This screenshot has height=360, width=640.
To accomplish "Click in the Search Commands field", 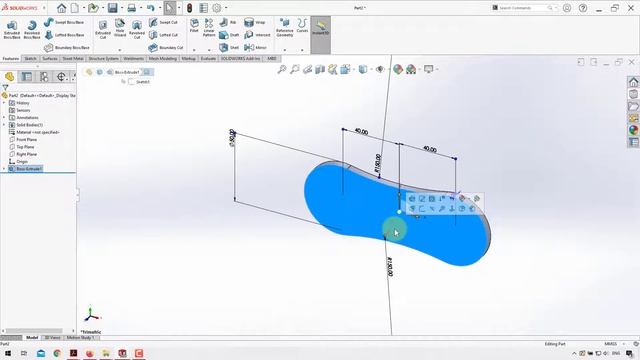I will click(522, 8).
